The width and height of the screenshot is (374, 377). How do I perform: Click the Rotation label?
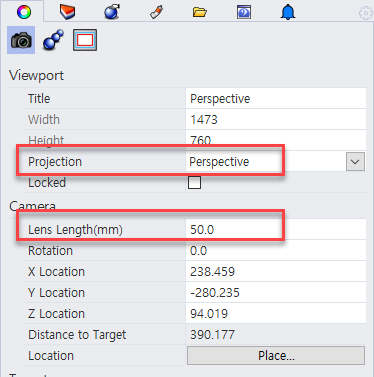(x=50, y=251)
